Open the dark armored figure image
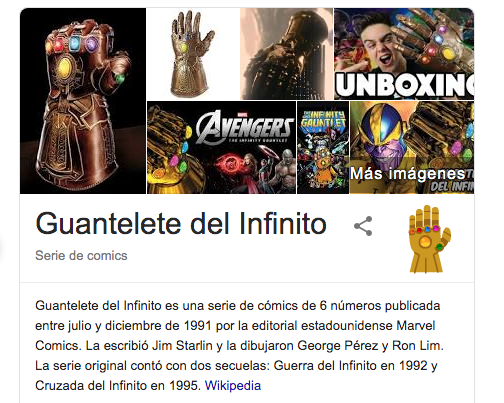The width and height of the screenshot is (504, 403). tap(287, 54)
